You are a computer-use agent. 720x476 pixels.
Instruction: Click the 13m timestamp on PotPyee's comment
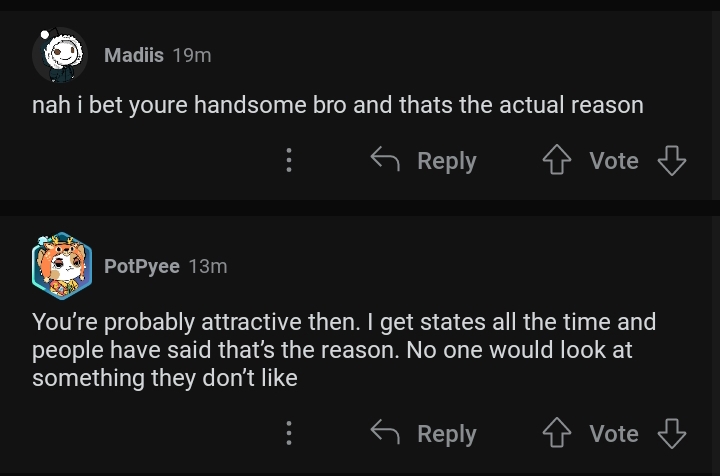(x=208, y=266)
